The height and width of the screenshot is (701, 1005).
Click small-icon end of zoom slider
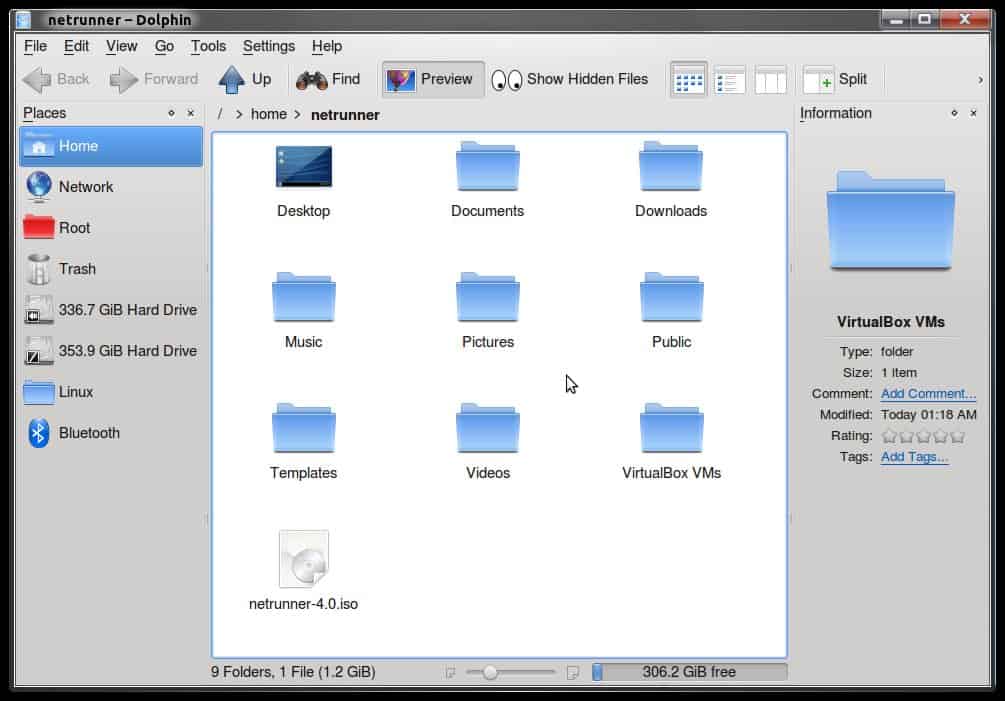coord(450,672)
